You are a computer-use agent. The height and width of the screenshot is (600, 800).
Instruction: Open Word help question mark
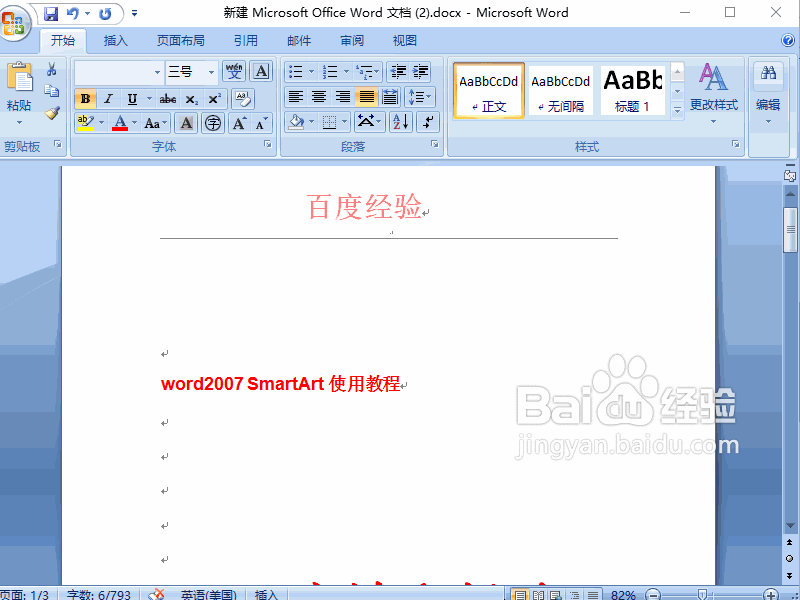tap(788, 40)
